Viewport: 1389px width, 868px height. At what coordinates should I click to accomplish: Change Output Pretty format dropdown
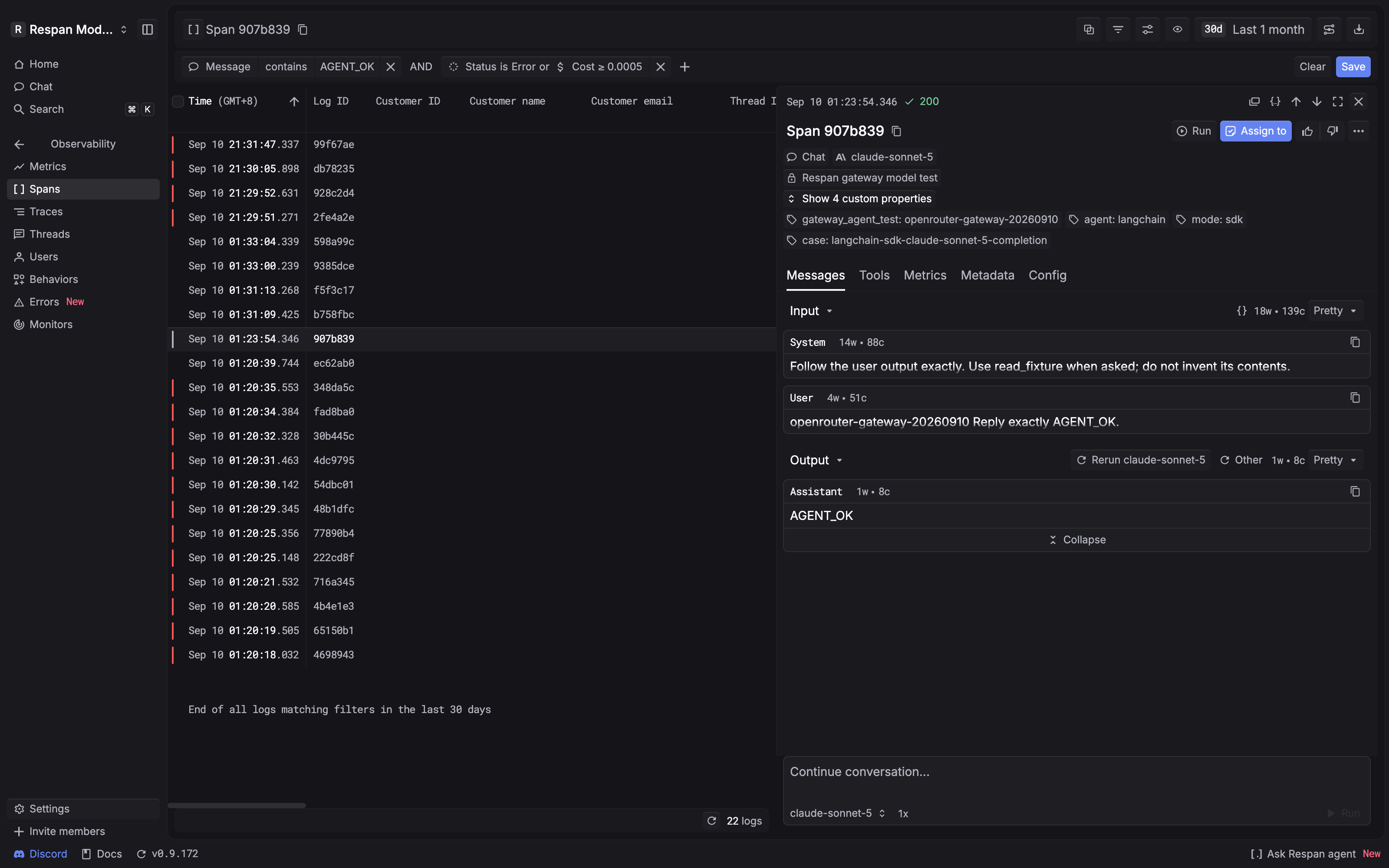pos(1335,460)
